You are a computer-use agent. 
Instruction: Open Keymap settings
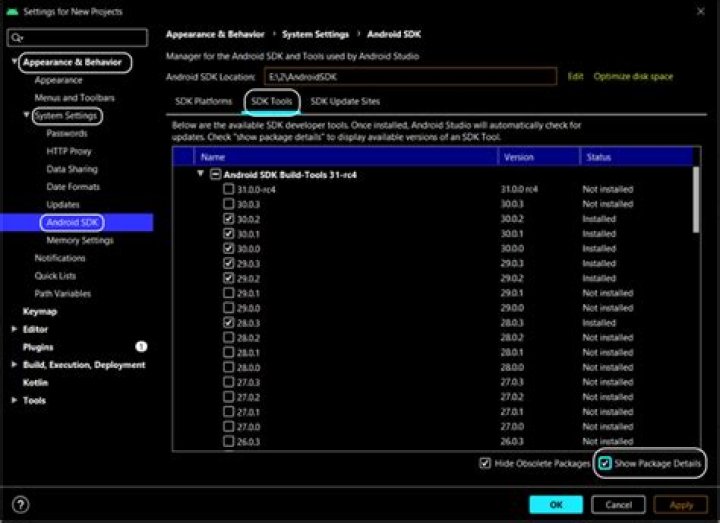[x=40, y=311]
